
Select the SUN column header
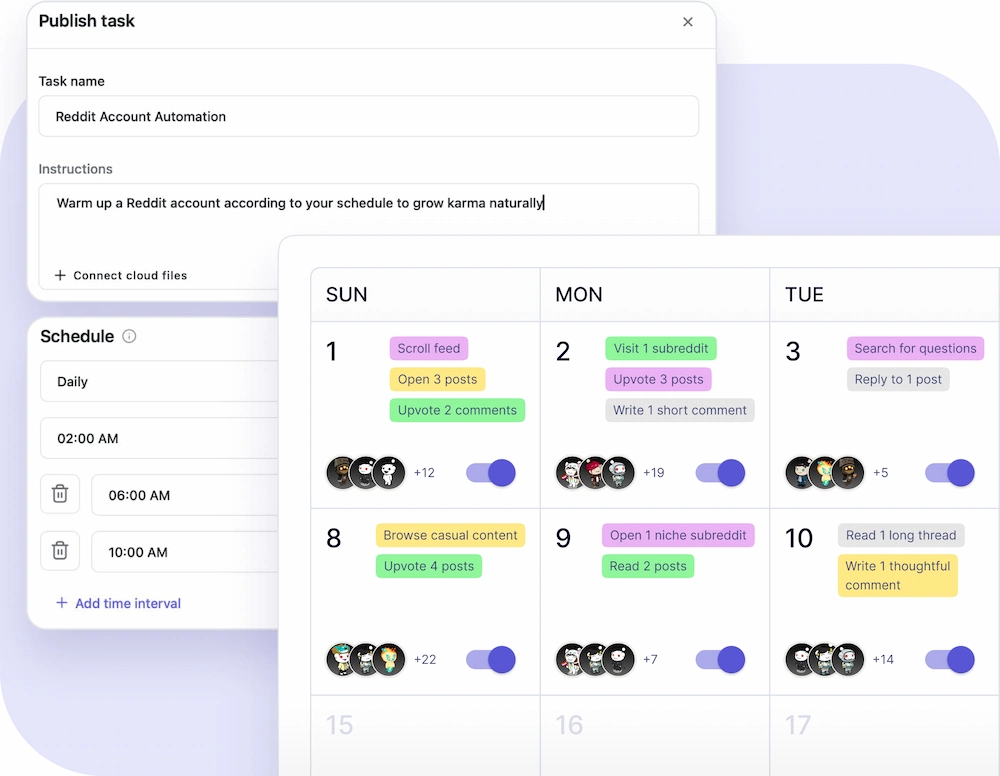coord(345,294)
